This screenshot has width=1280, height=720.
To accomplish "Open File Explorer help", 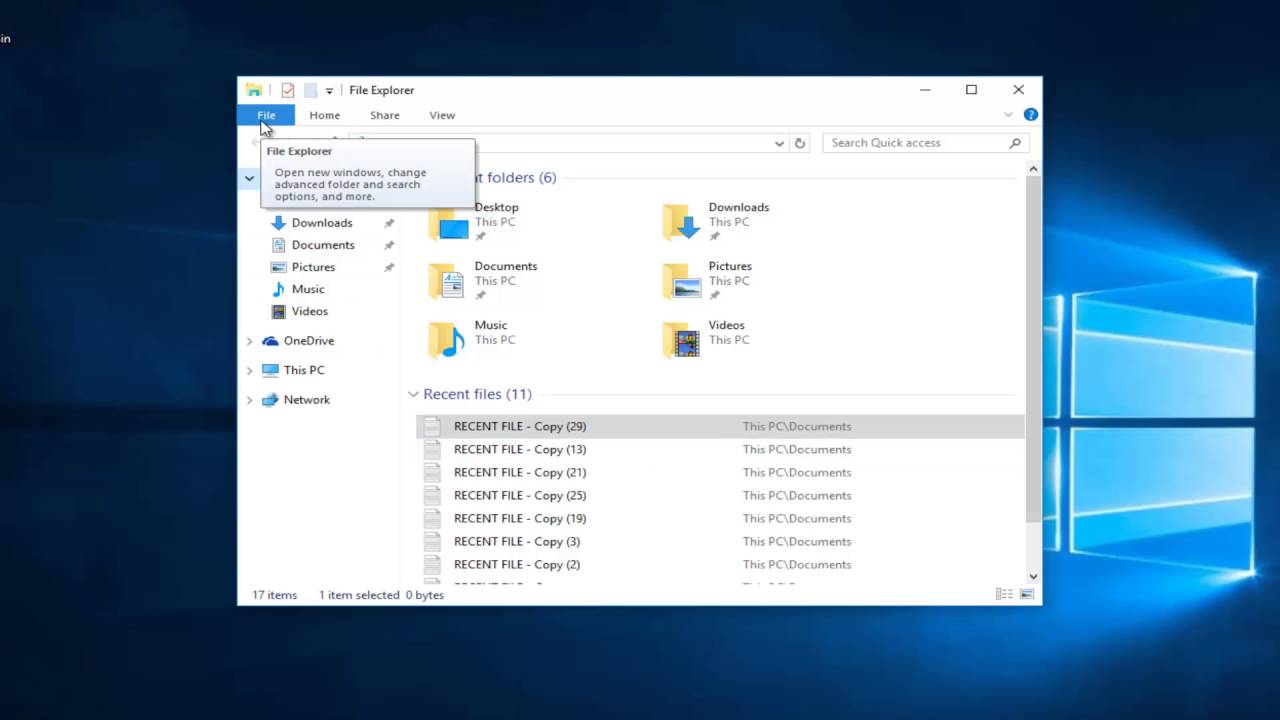I will coord(1031,115).
